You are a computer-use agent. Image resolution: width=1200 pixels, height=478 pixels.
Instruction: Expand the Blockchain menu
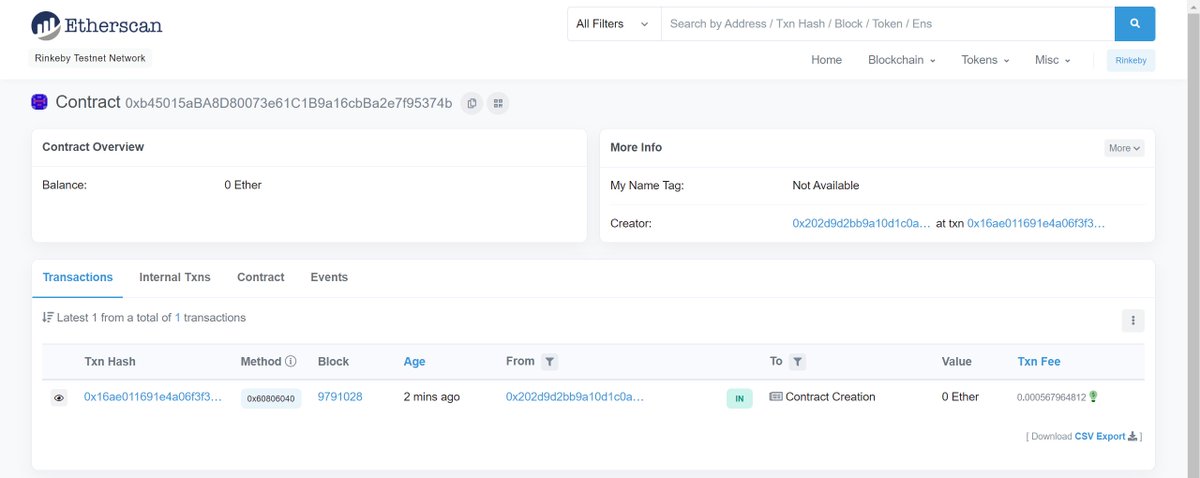[902, 60]
